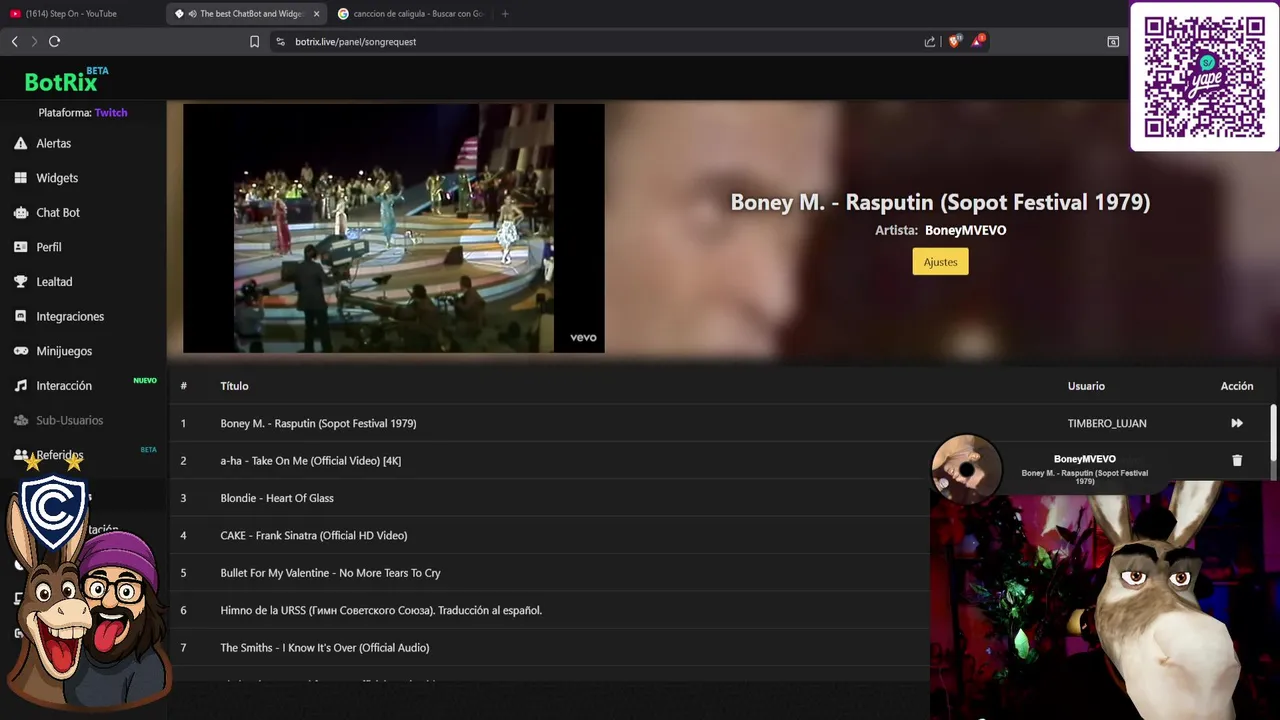Go back in browser history
Image resolution: width=1280 pixels, height=720 pixels.
coord(14,41)
